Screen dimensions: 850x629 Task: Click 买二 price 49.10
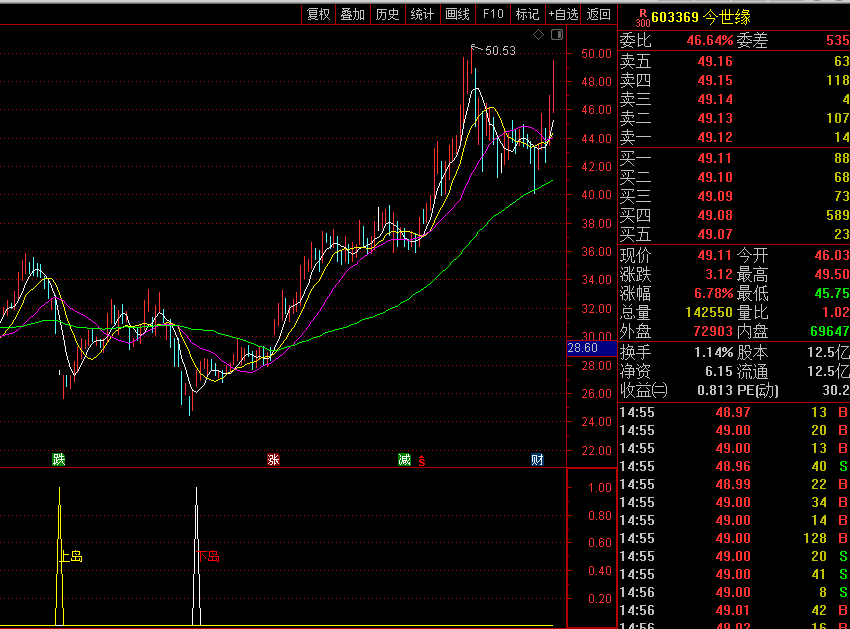click(x=715, y=177)
